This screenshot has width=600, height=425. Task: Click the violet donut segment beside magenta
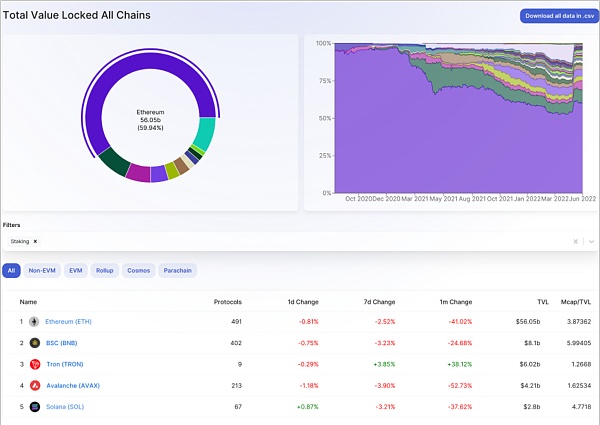[x=159, y=174]
